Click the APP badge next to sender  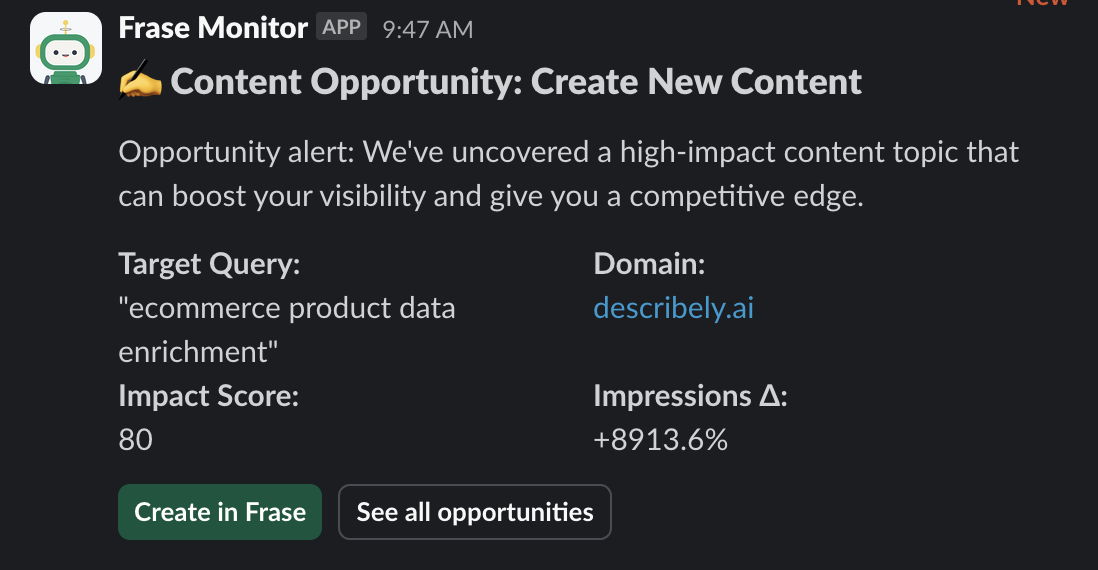341,28
